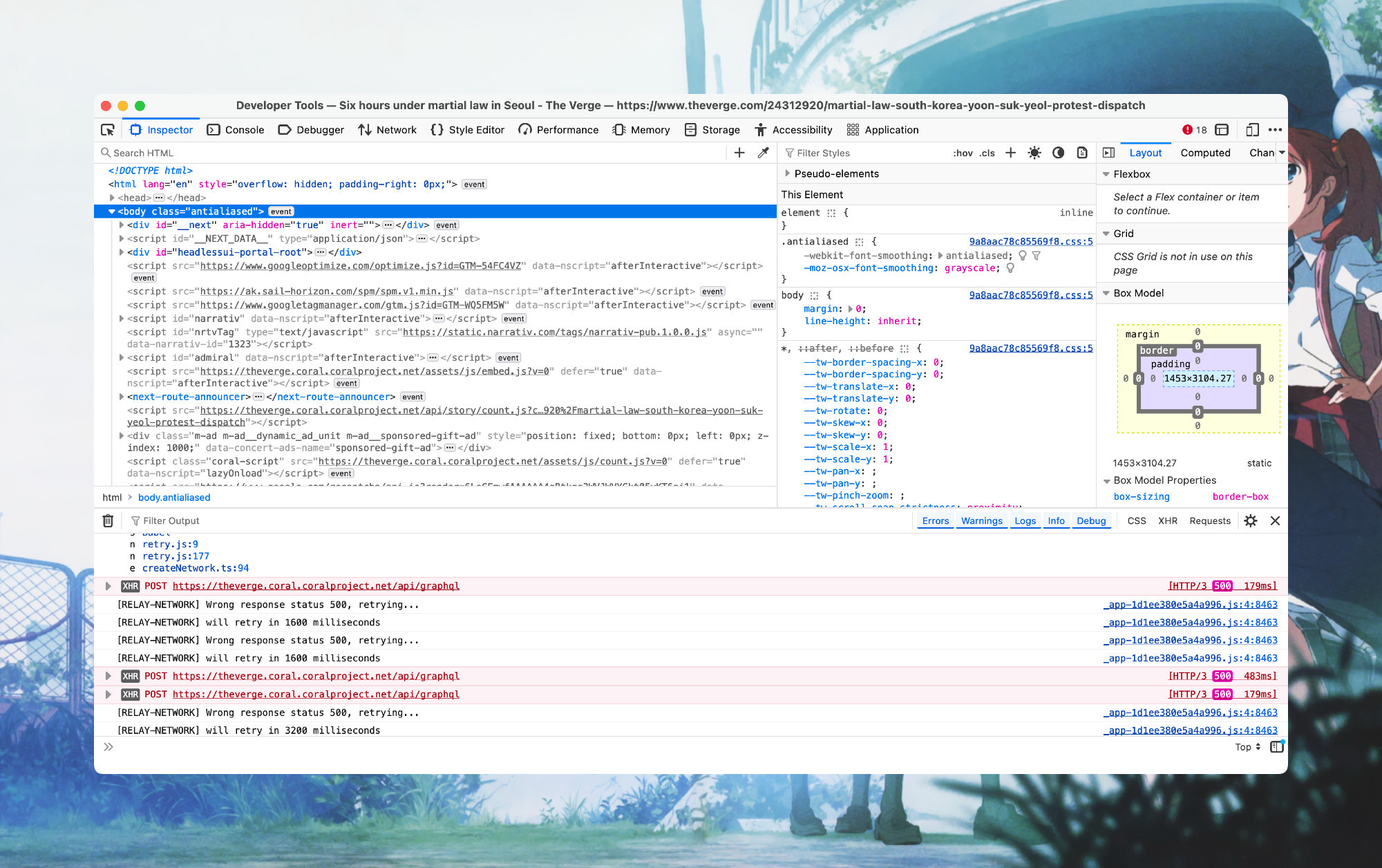Collapse the Flexbox layout section

point(1106,174)
